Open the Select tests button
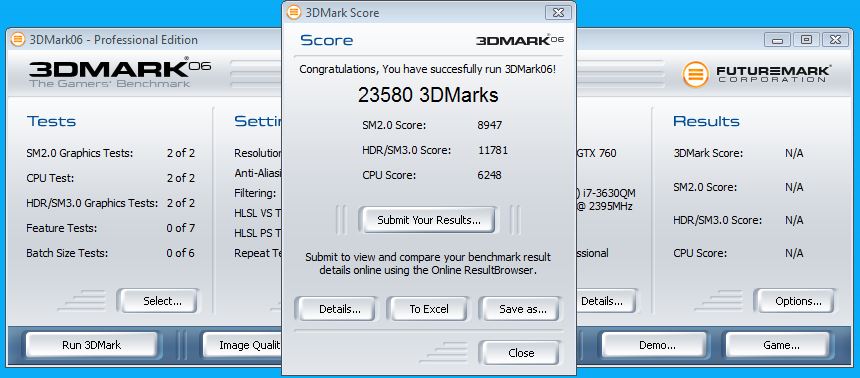This screenshot has width=860, height=378. (x=162, y=301)
